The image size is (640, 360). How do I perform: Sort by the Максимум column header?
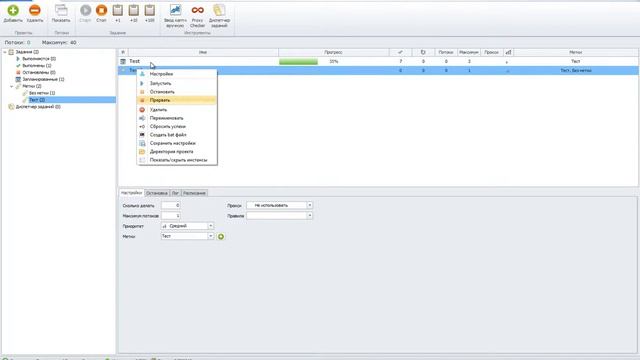[x=469, y=52]
